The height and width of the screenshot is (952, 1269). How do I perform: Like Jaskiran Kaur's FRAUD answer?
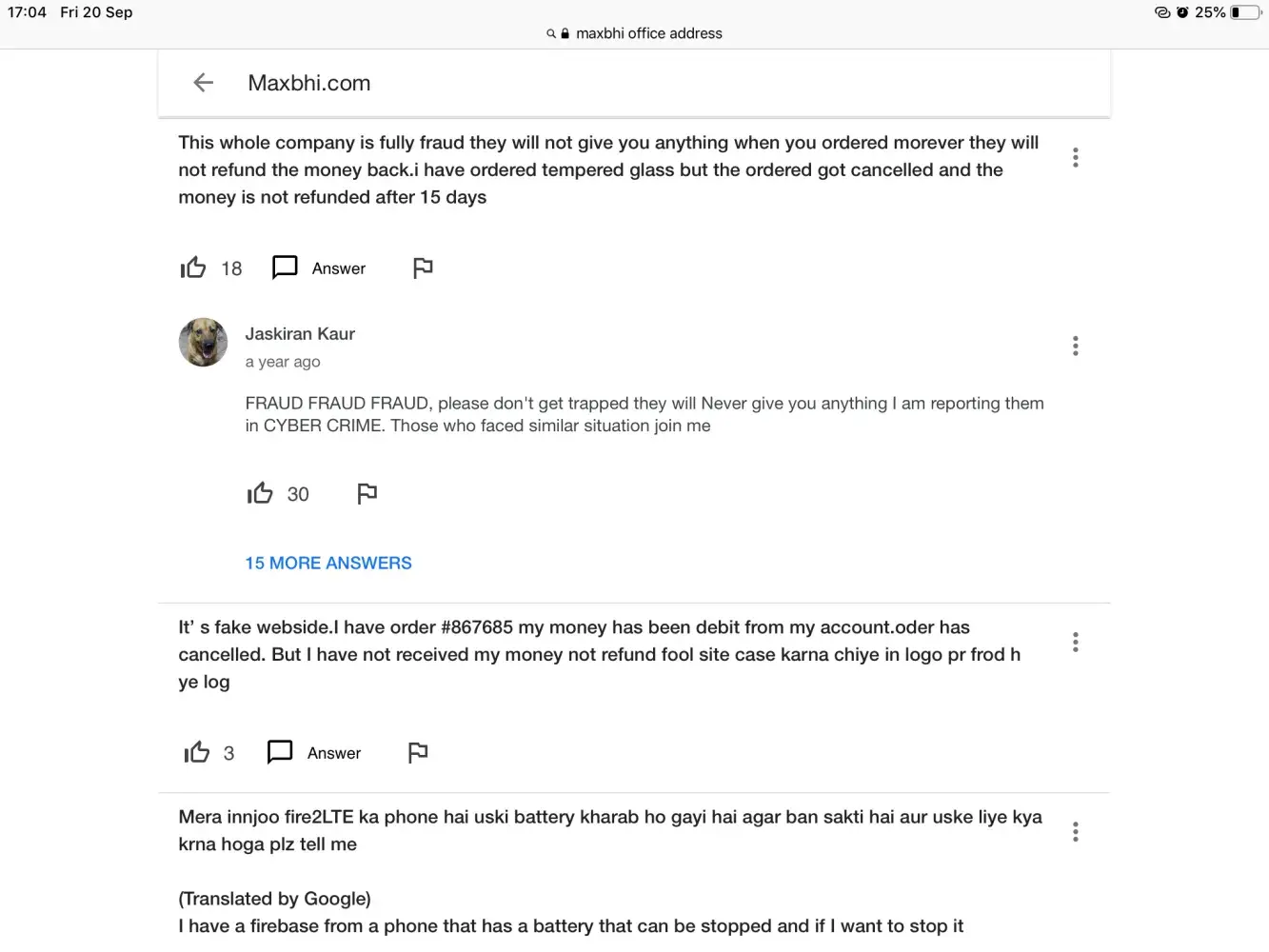click(260, 493)
